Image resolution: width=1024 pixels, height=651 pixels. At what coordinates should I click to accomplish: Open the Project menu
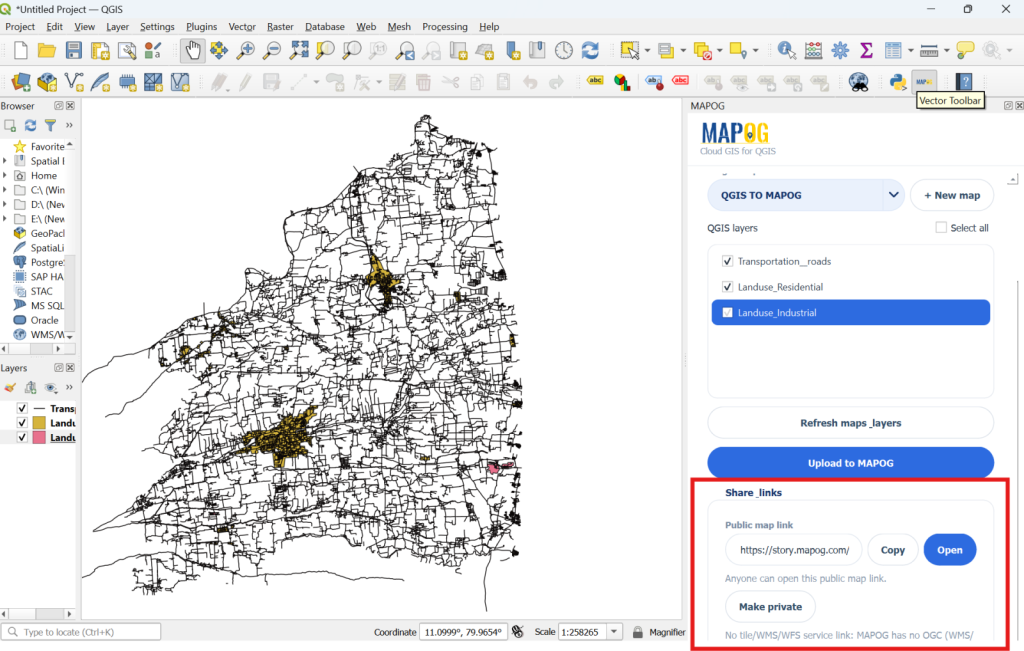[20, 27]
